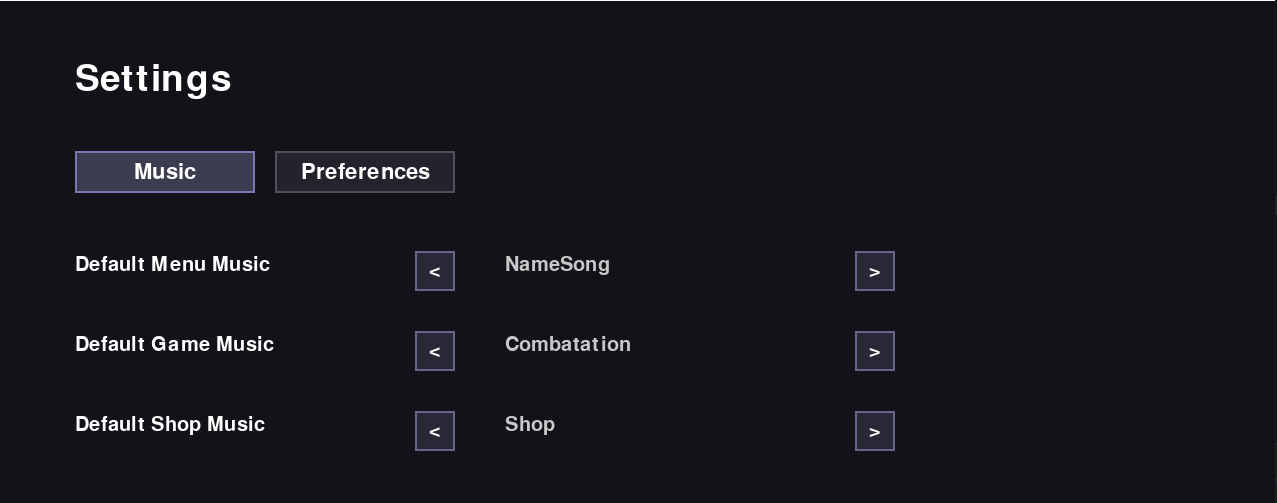The width and height of the screenshot is (1277, 503).
Task: Click the next arrow for Shop music
Action: pos(875,431)
